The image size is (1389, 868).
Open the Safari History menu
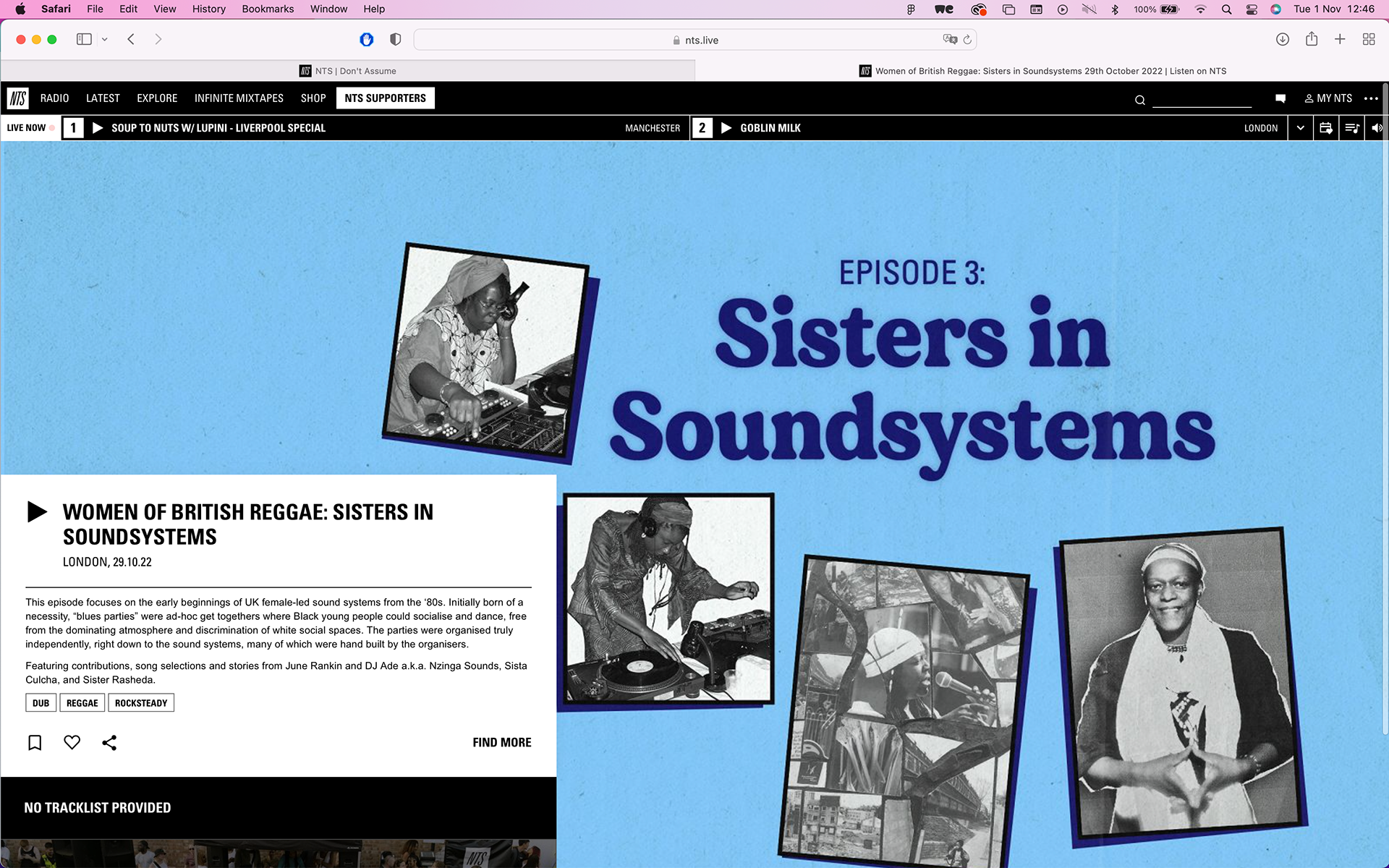click(209, 9)
